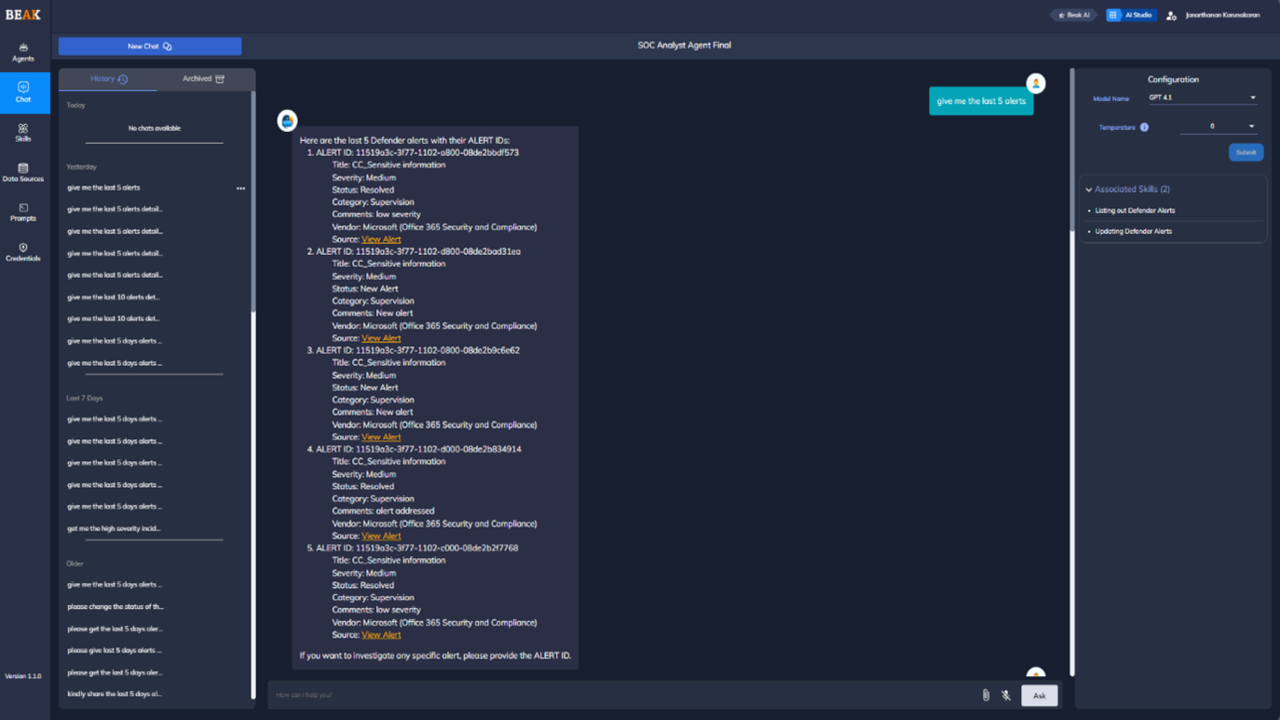The image size is (1280, 720).
Task: Collapse the Associated Skills section
Action: pyautogui.click(x=1089, y=189)
